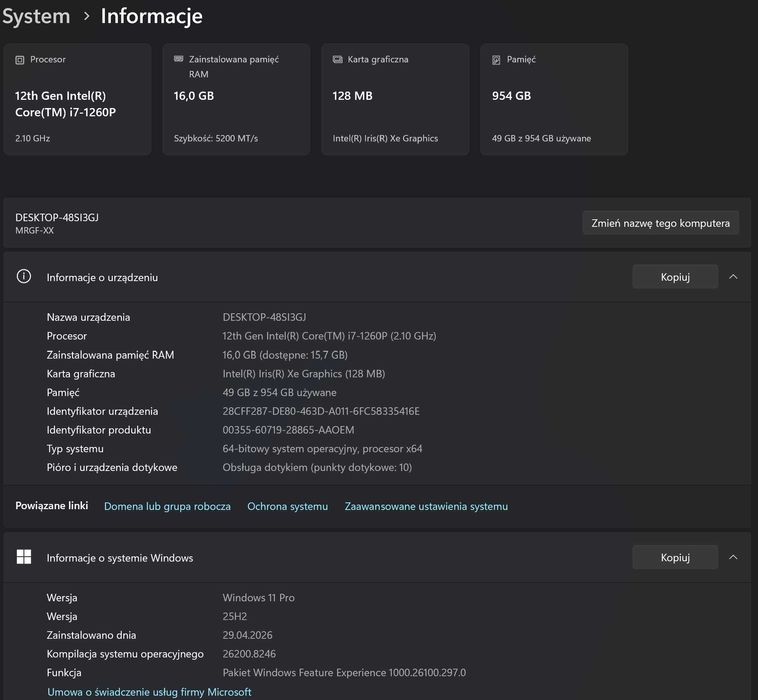
Task: Copy device information with Kopiuj
Action: tap(675, 277)
